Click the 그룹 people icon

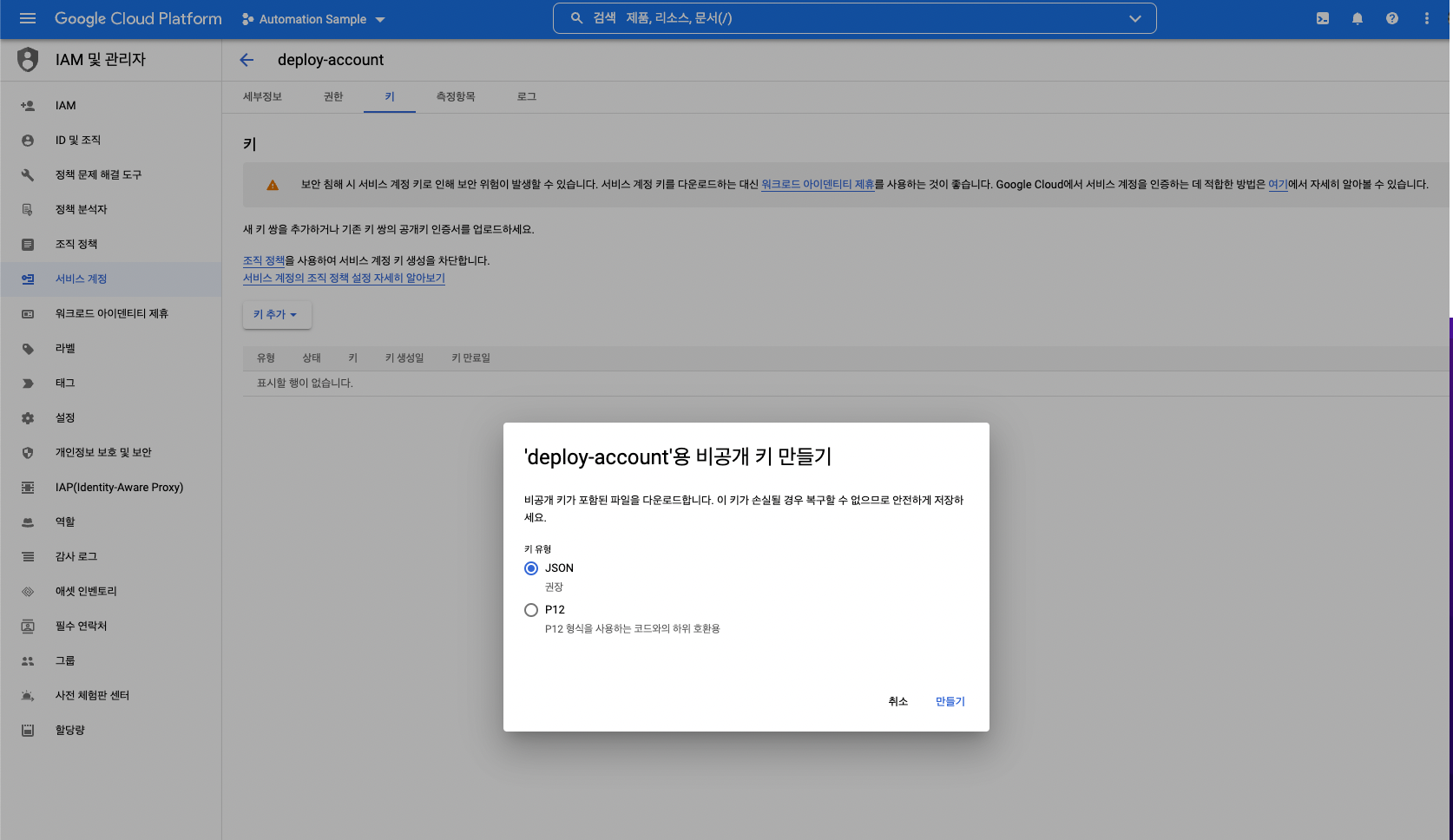coord(28,661)
